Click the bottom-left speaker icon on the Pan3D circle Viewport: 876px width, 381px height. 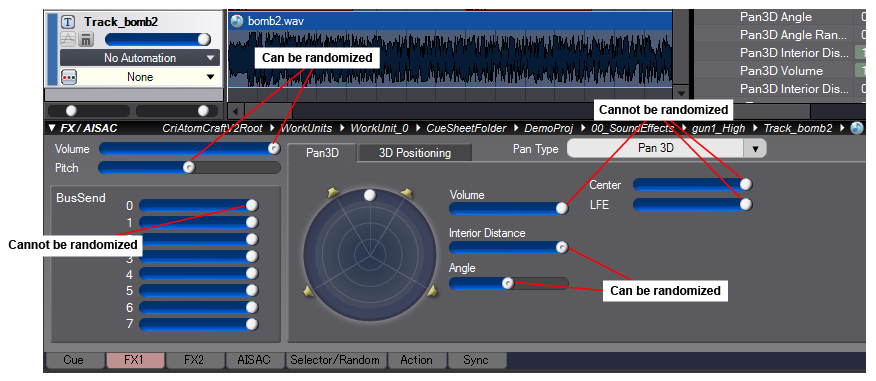point(308,290)
